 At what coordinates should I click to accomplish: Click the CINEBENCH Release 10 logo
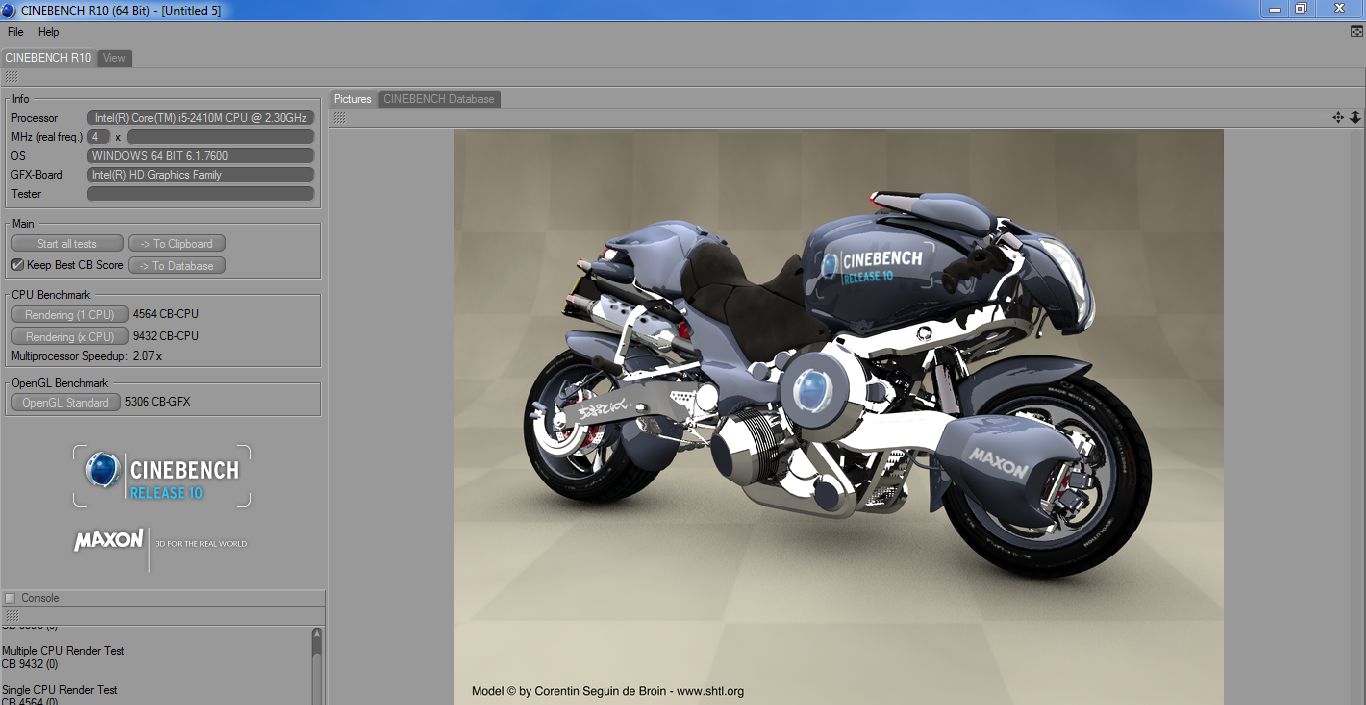[x=162, y=476]
